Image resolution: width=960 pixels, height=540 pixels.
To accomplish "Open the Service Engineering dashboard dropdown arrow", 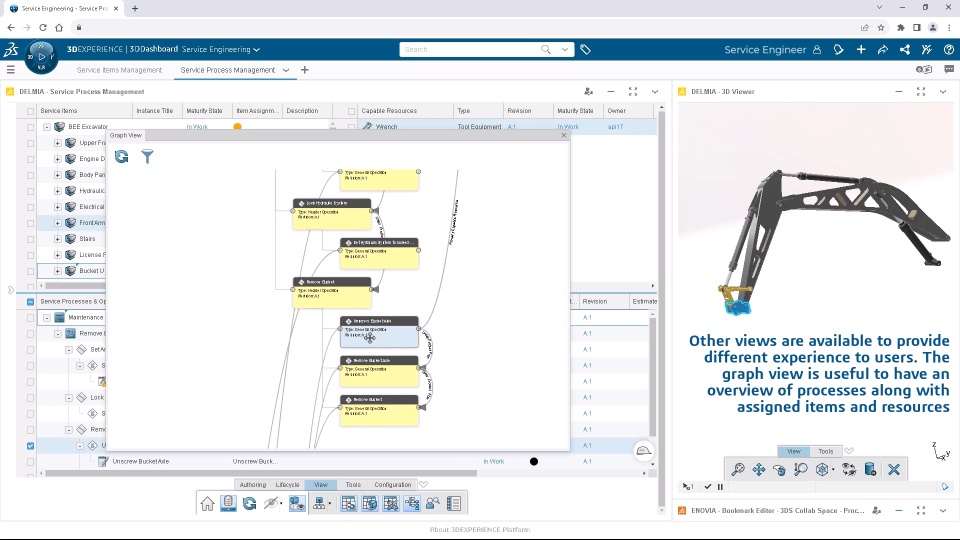I will [x=257, y=50].
